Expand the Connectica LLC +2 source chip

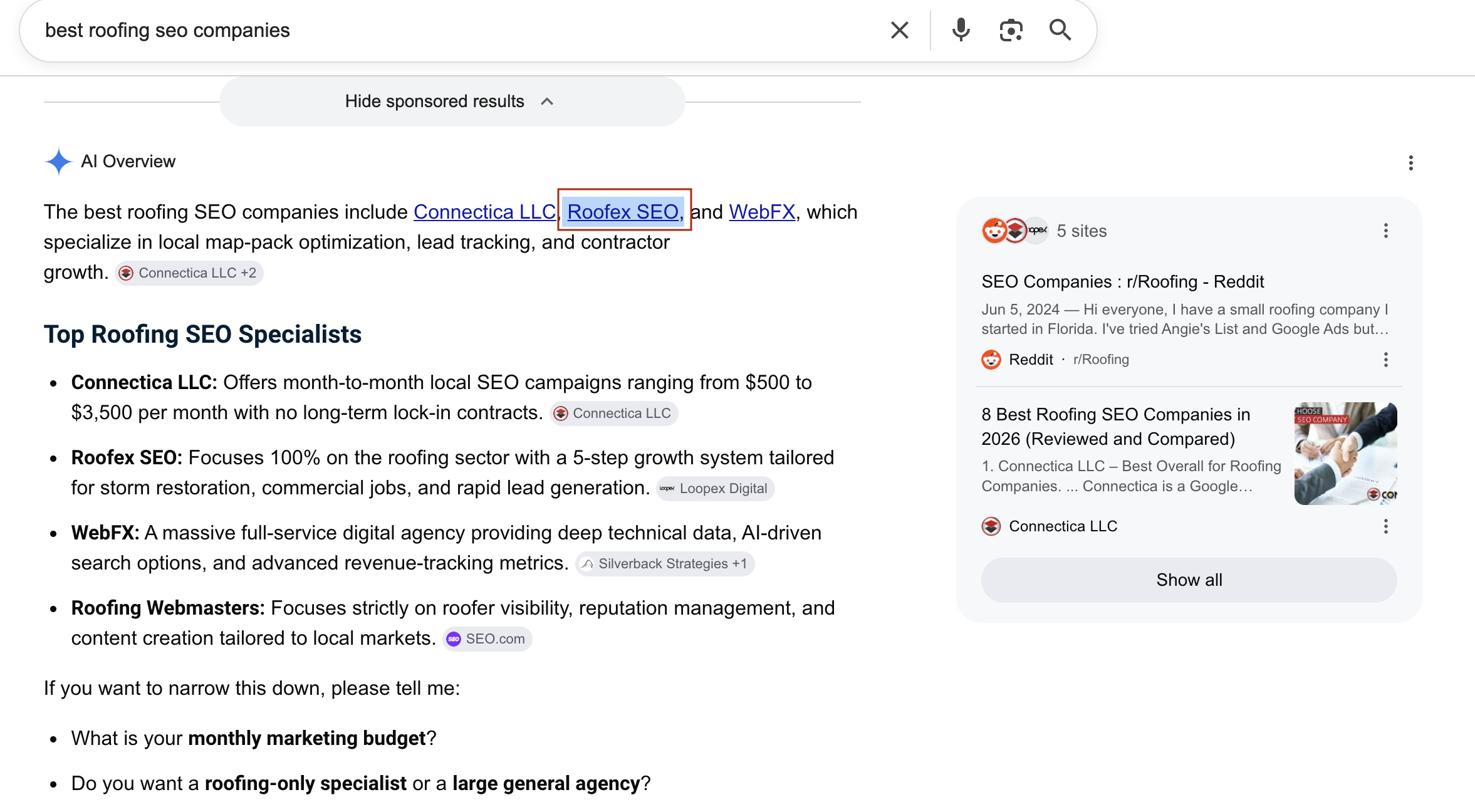[x=189, y=273]
